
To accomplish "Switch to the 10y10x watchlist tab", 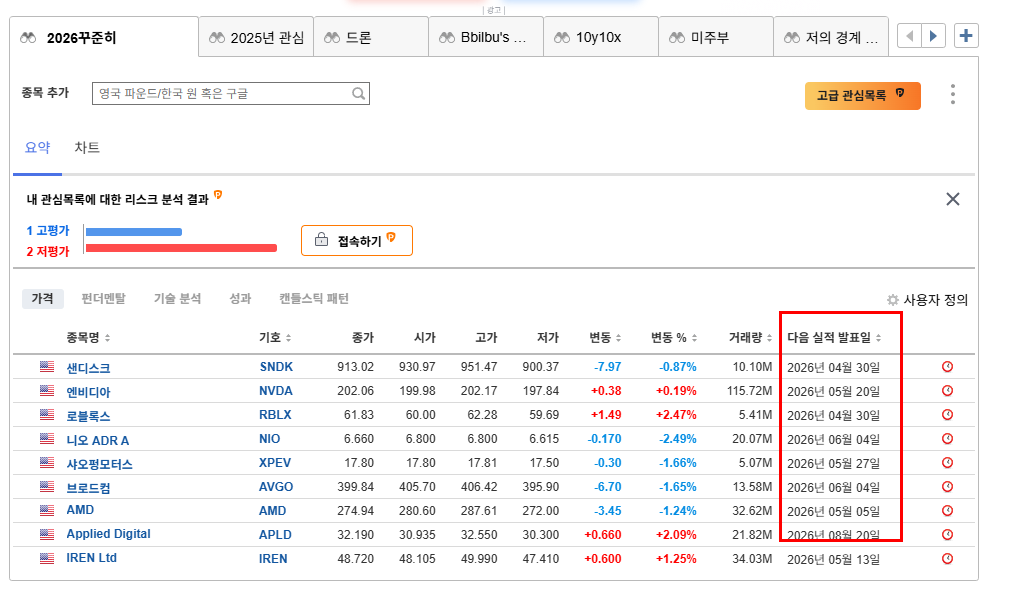I will point(601,38).
